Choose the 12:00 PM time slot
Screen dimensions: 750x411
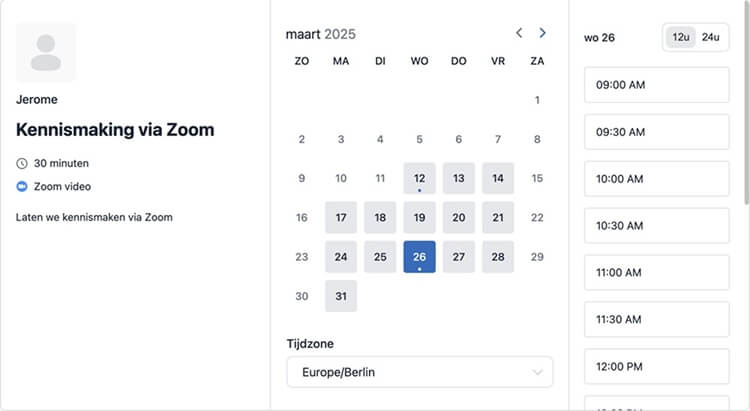[657, 367]
